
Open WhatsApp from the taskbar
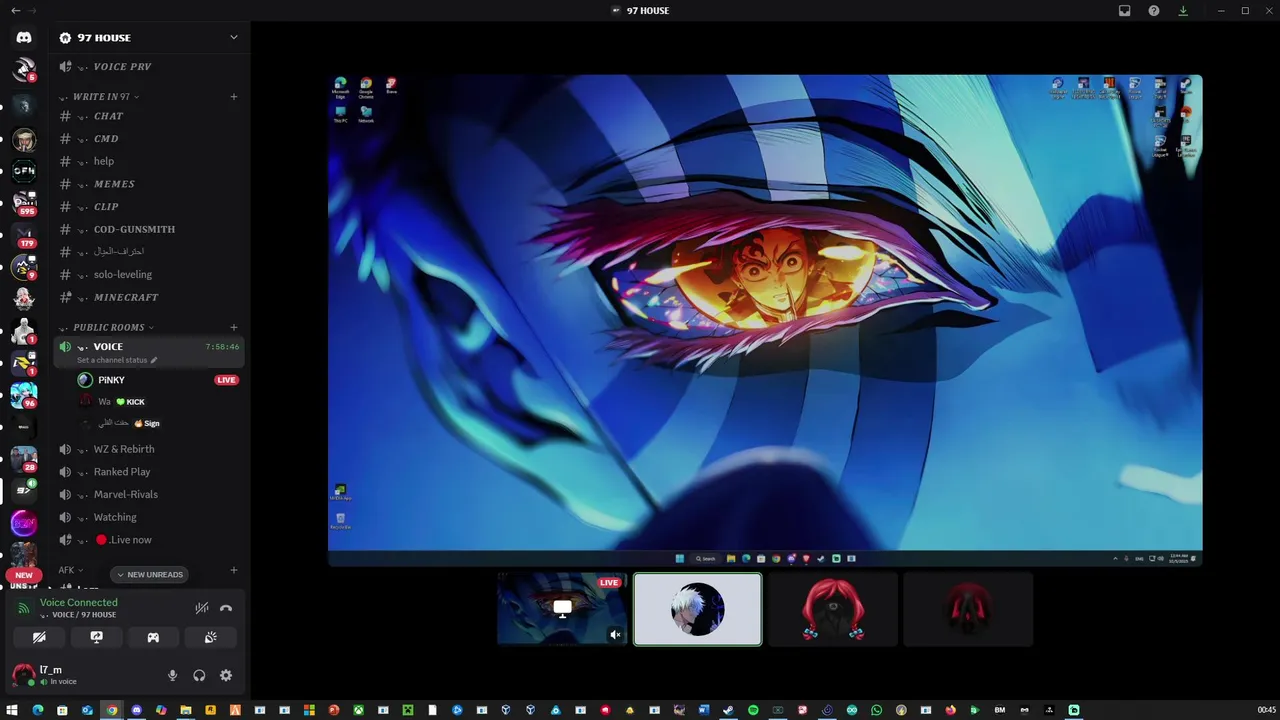tap(876, 710)
